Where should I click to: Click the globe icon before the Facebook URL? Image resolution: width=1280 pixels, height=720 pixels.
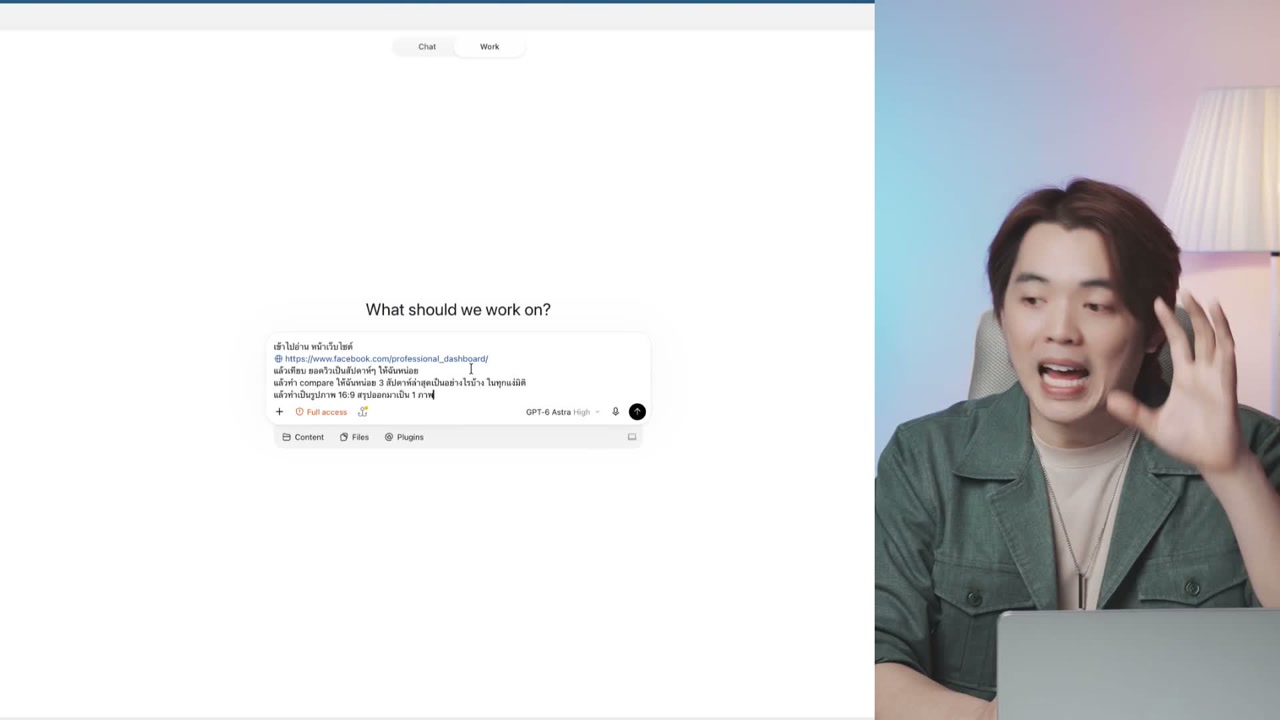click(x=278, y=359)
